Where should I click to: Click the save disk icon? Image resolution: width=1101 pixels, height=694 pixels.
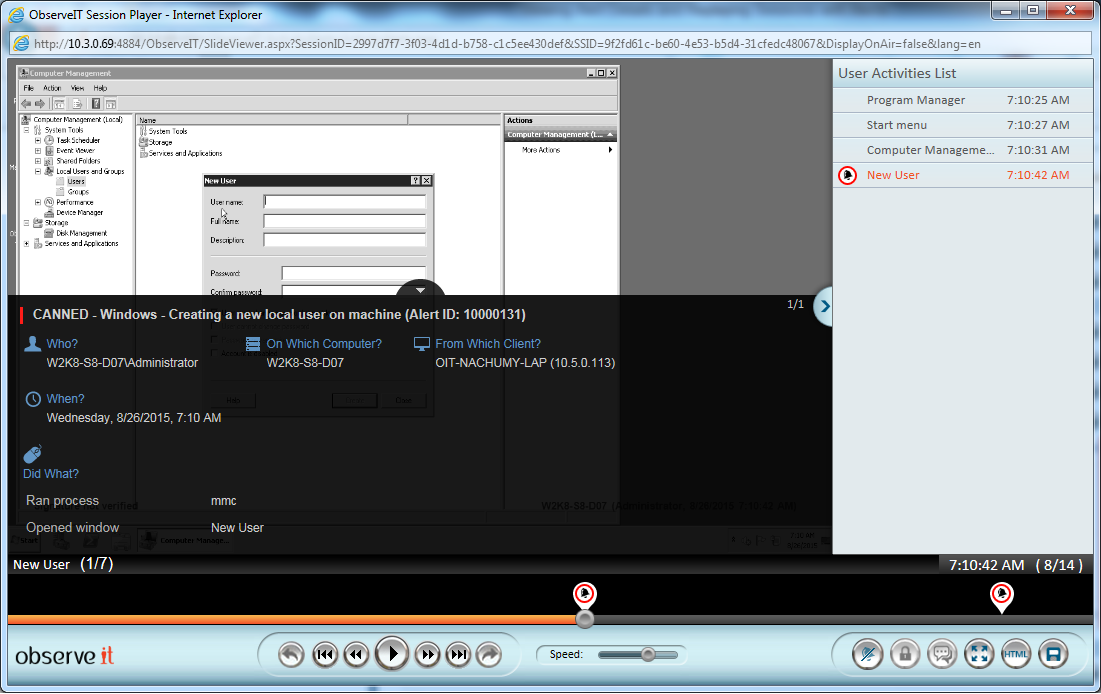[1051, 655]
